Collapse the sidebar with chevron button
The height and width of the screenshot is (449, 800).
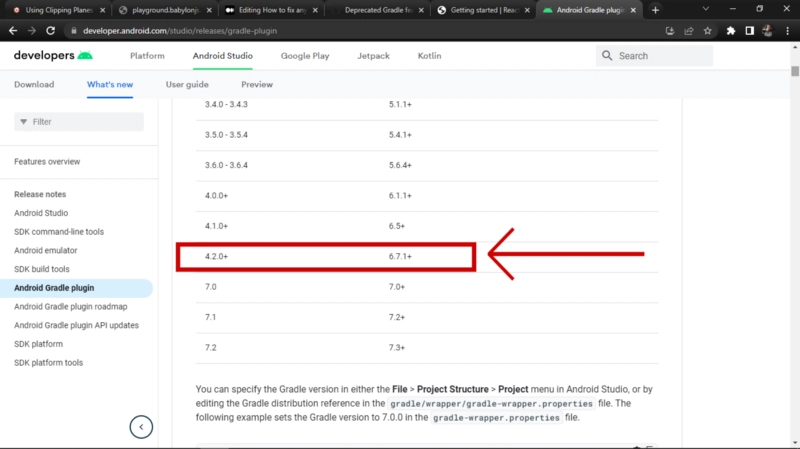pos(141,427)
